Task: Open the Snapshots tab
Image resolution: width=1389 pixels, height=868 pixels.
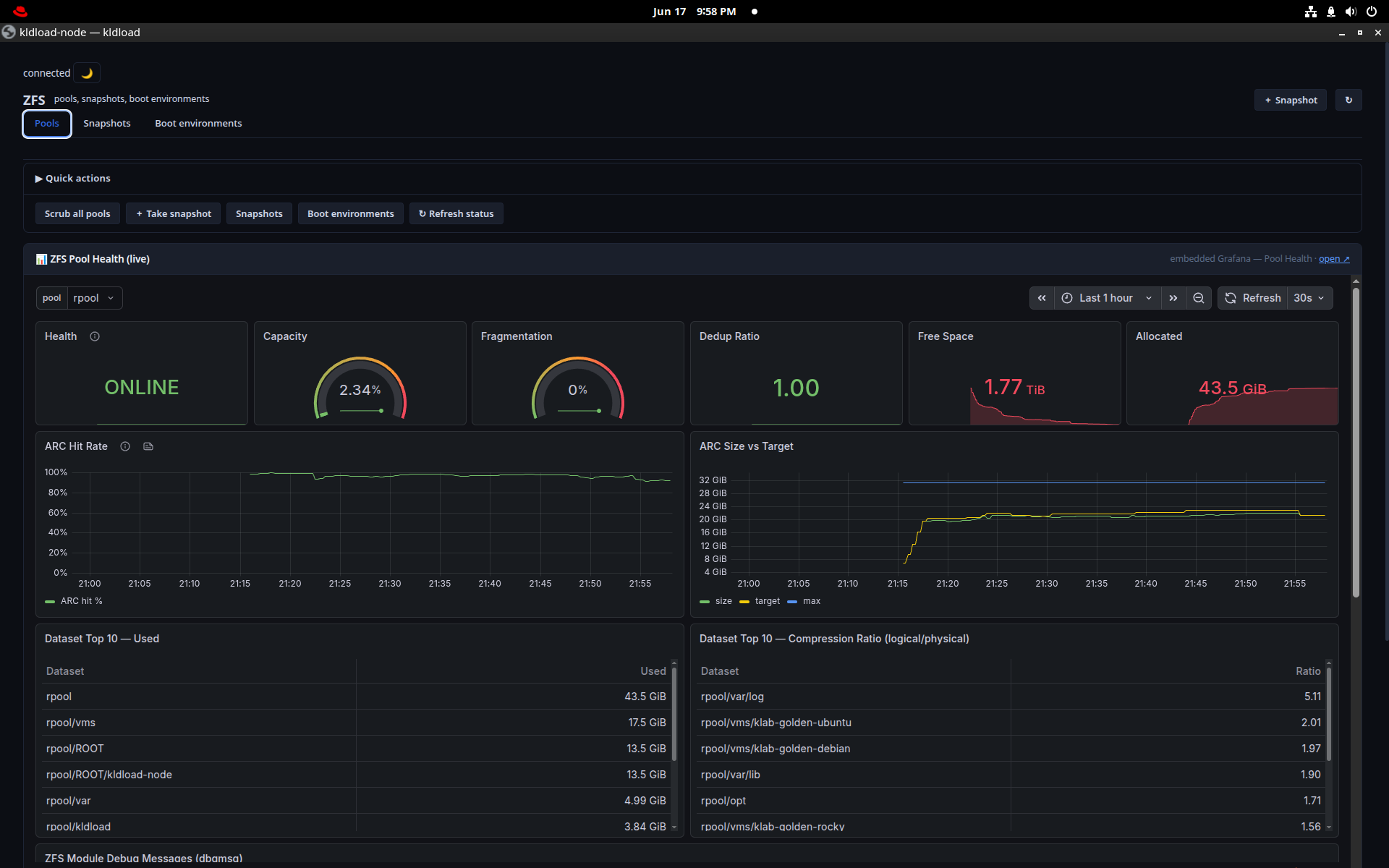Action: click(x=107, y=124)
